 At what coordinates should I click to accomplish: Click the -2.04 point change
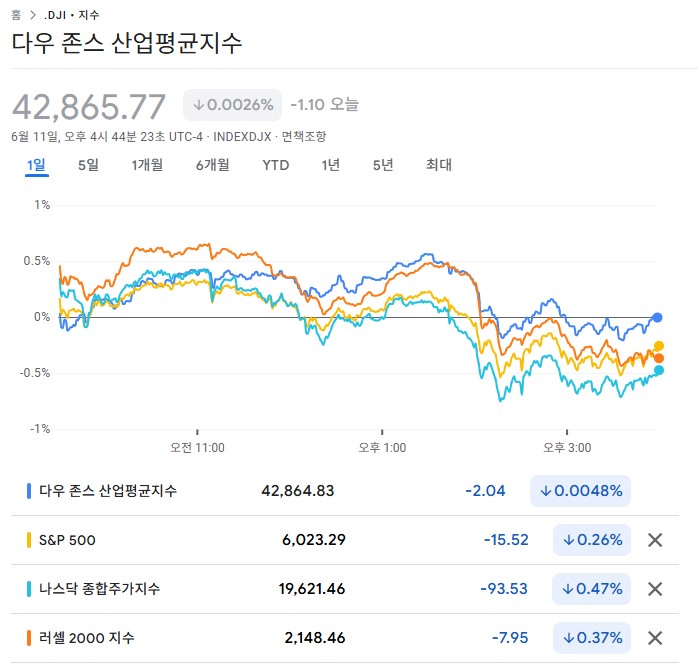click(485, 491)
